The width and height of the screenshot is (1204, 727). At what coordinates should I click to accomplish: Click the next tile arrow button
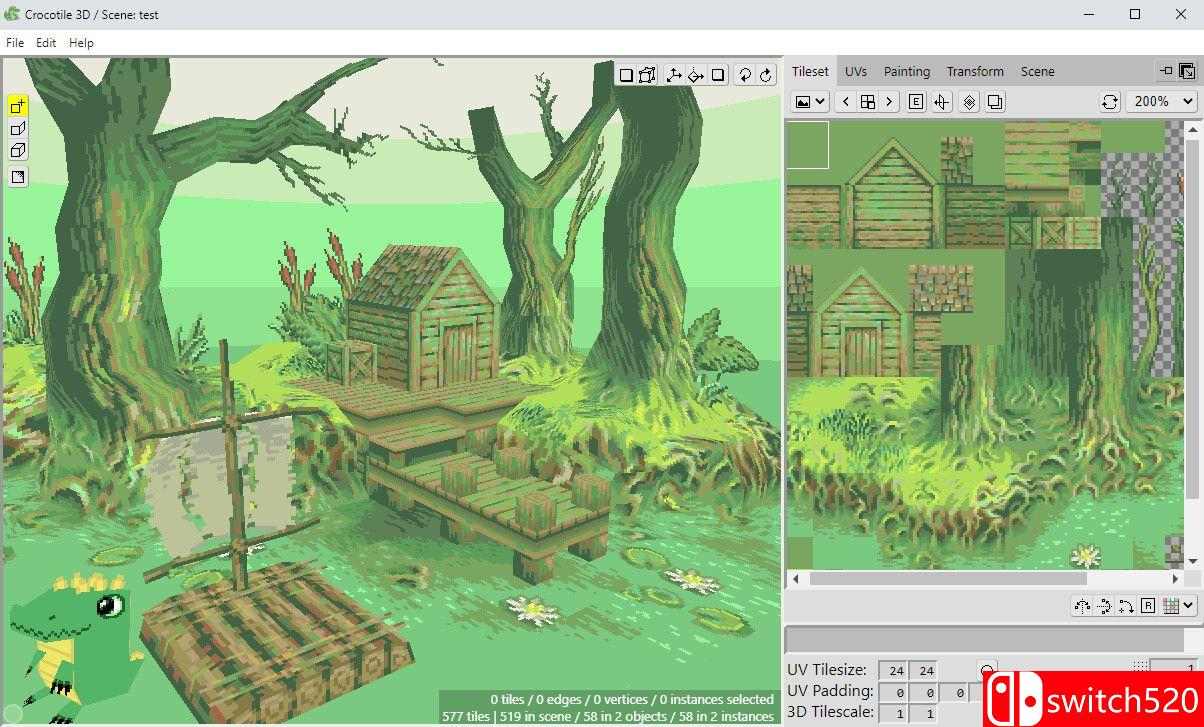pyautogui.click(x=889, y=101)
